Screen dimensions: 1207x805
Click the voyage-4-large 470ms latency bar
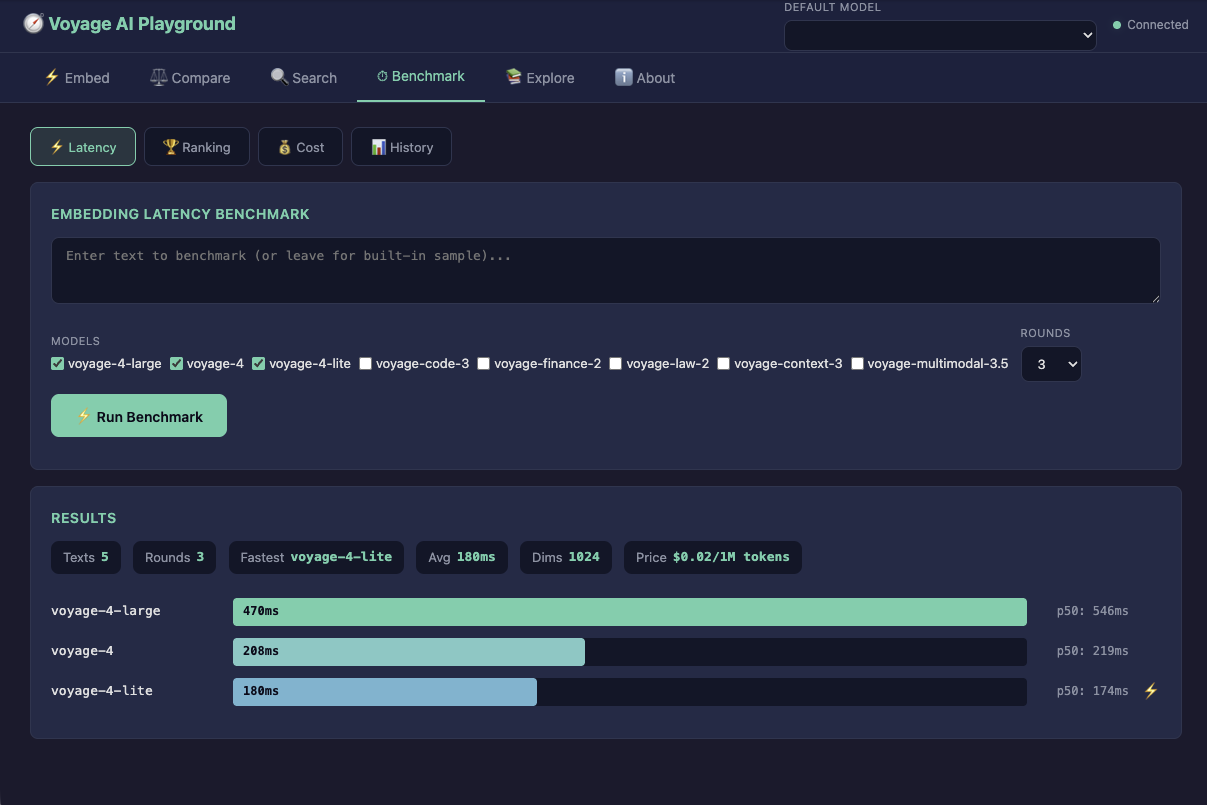(x=630, y=612)
